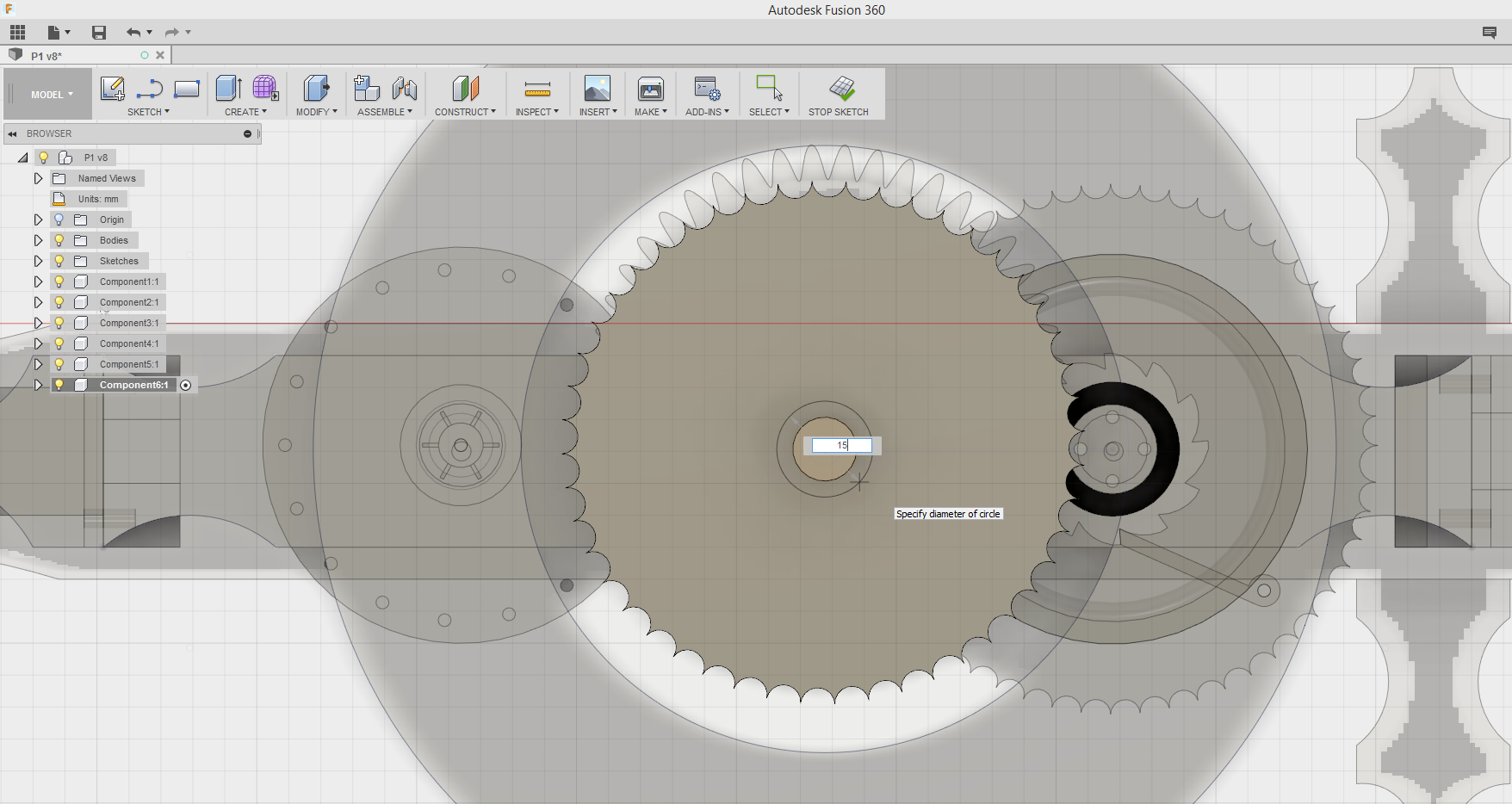Select the Create Form tool
The image size is (1512, 804).
point(265,88)
